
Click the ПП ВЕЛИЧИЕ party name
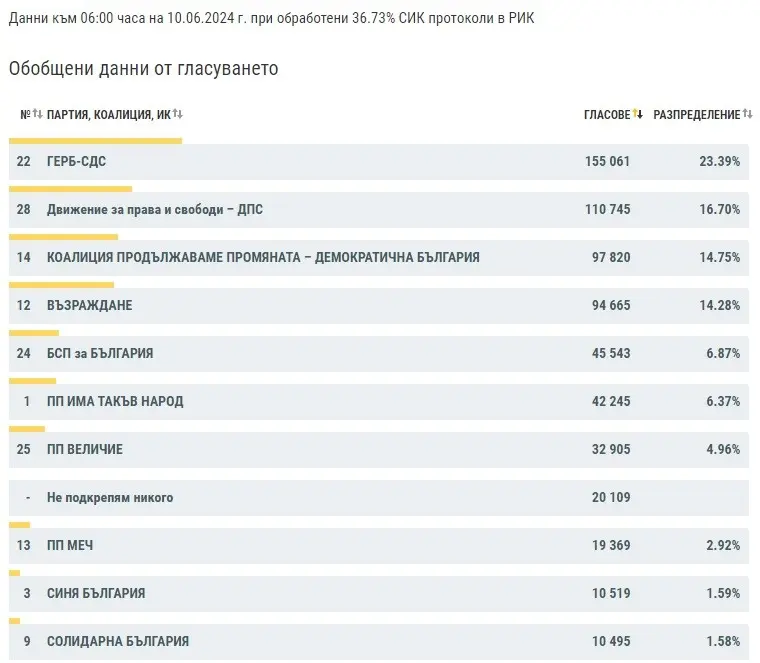point(85,450)
